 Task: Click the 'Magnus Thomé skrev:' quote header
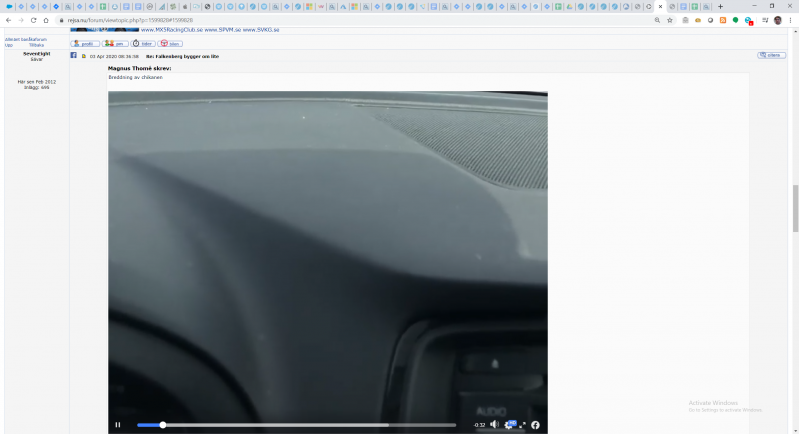[140, 68]
